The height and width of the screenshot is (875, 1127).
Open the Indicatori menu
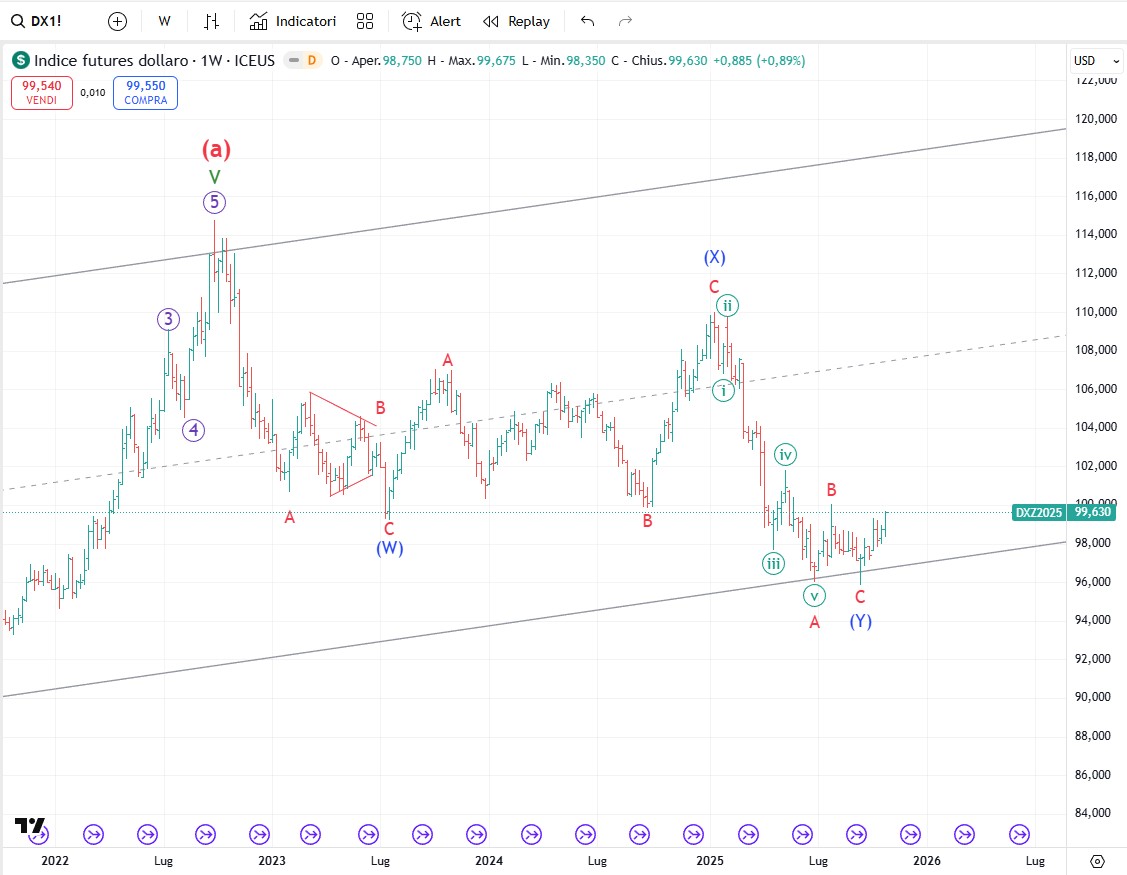pos(293,21)
